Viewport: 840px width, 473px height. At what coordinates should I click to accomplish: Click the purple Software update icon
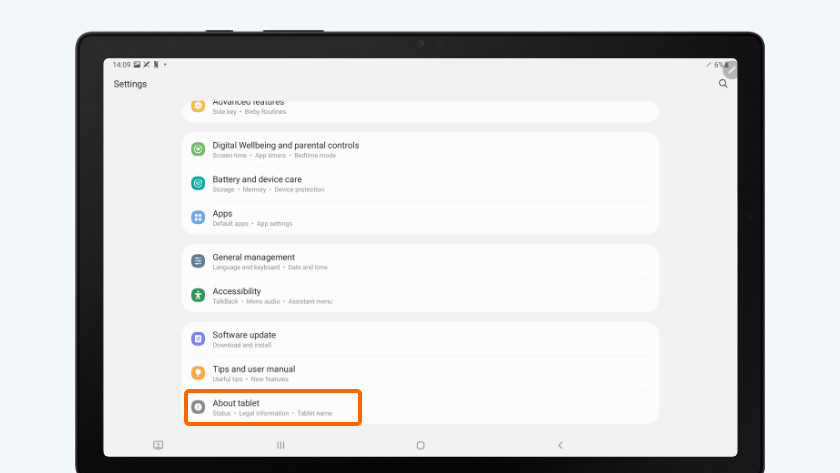click(198, 339)
